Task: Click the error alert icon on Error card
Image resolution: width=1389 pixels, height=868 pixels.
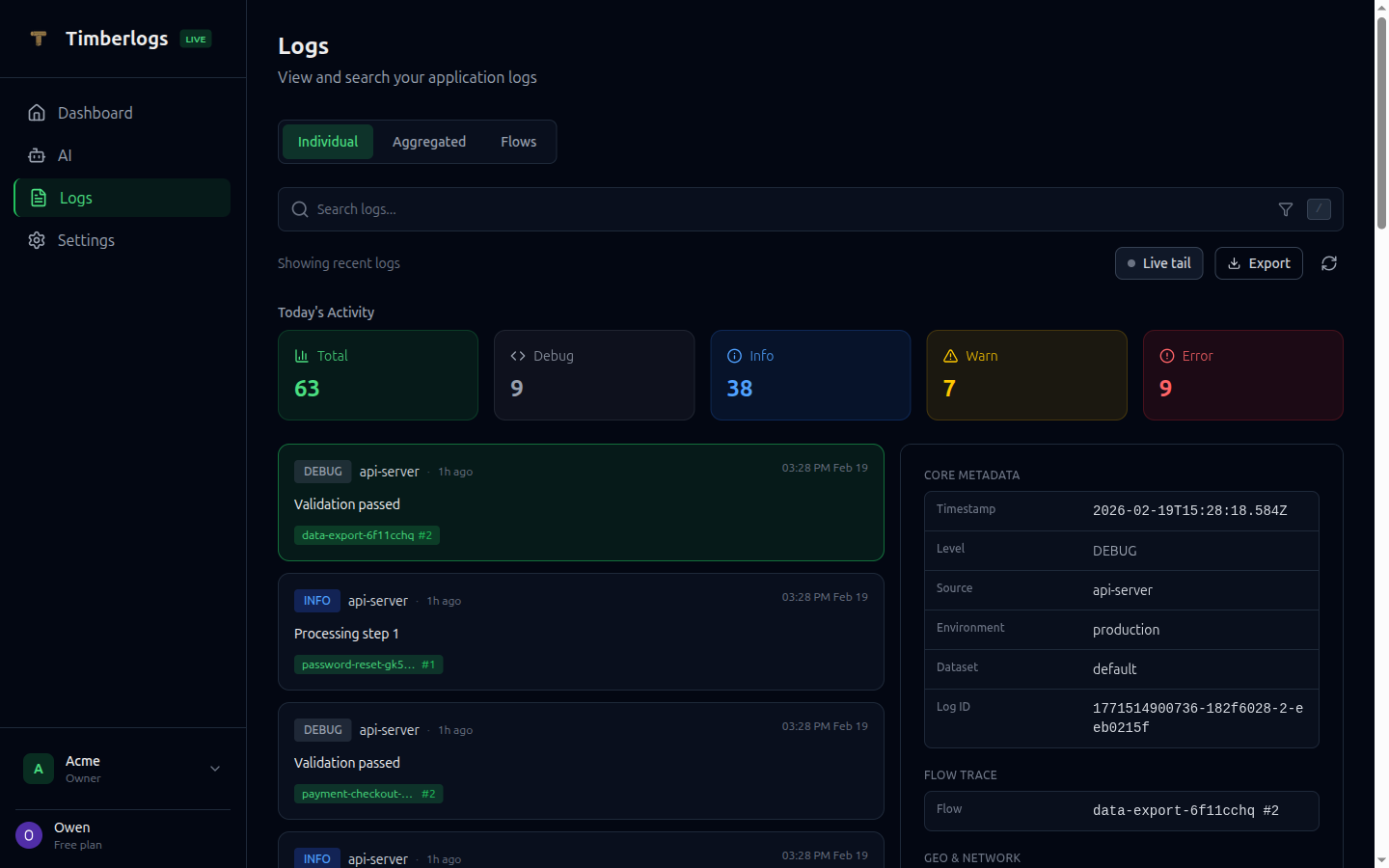Action: coord(1166,355)
